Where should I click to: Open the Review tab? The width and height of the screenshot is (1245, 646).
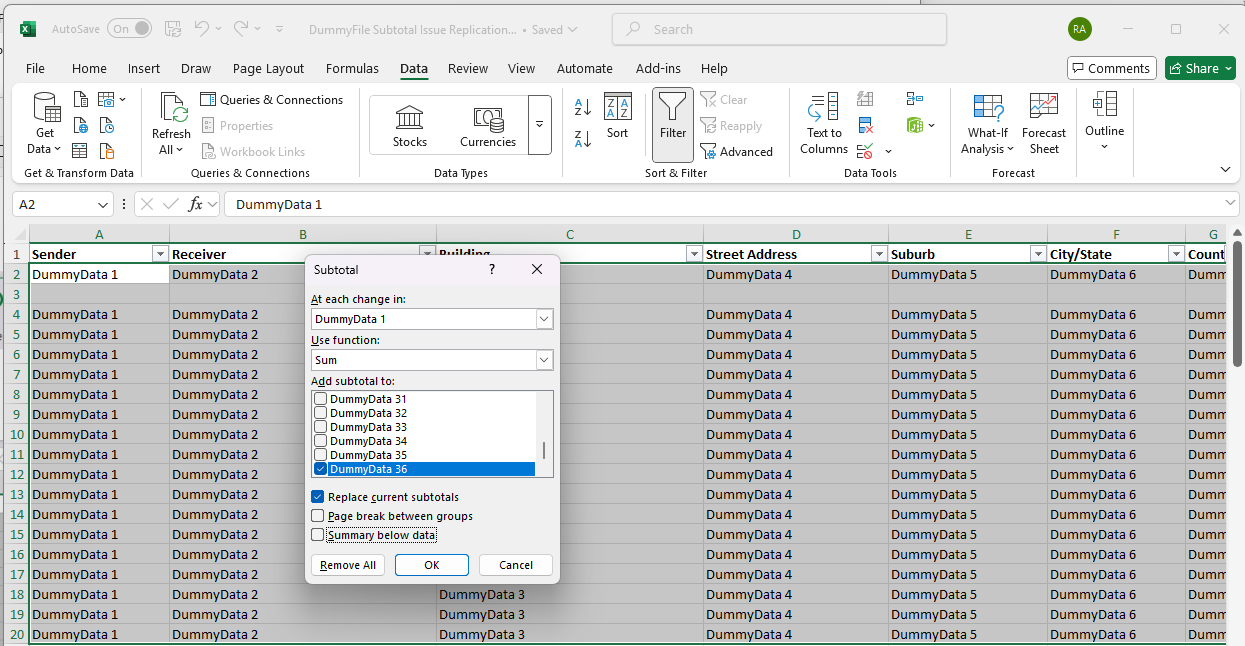click(469, 68)
